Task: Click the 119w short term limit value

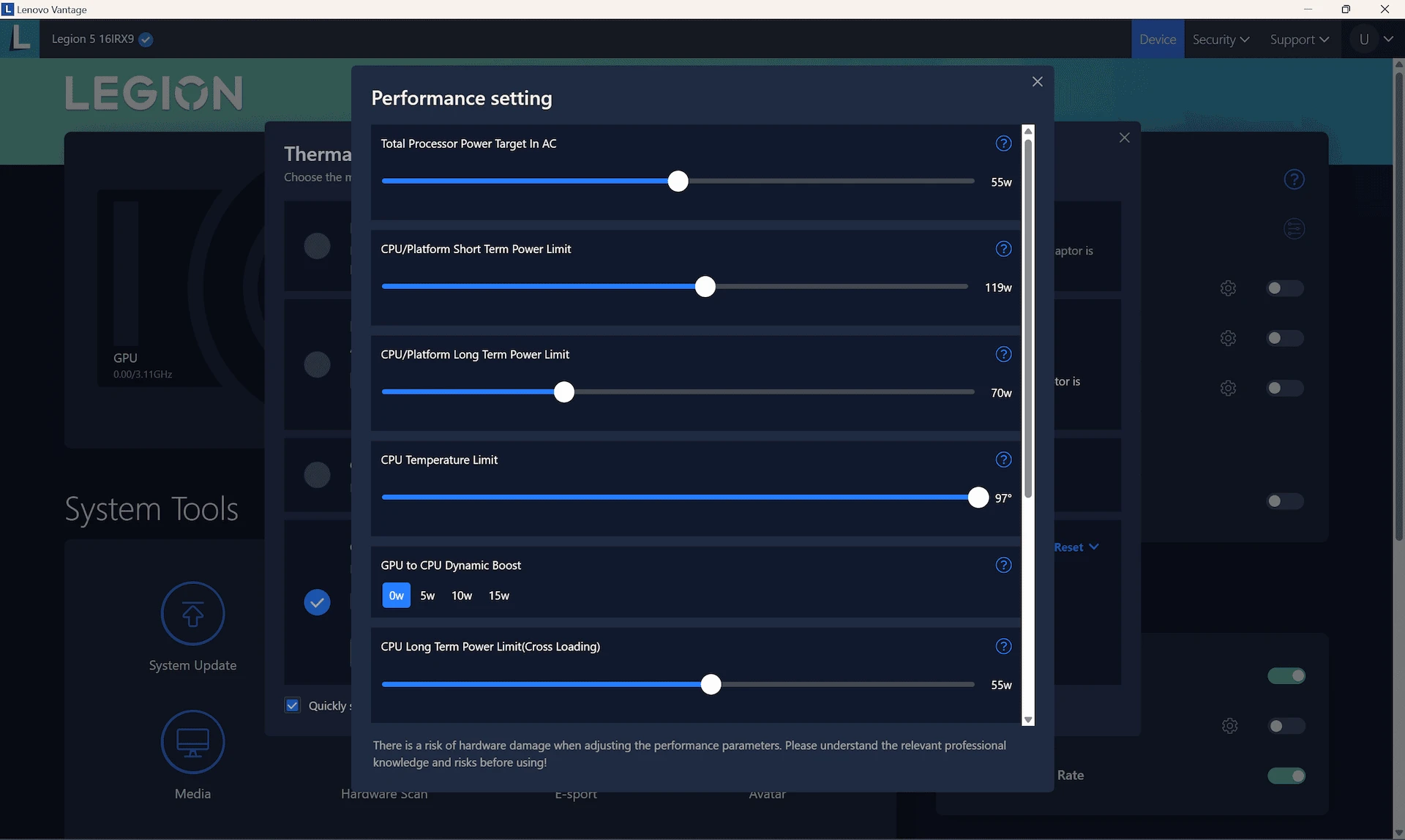Action: click(x=998, y=288)
